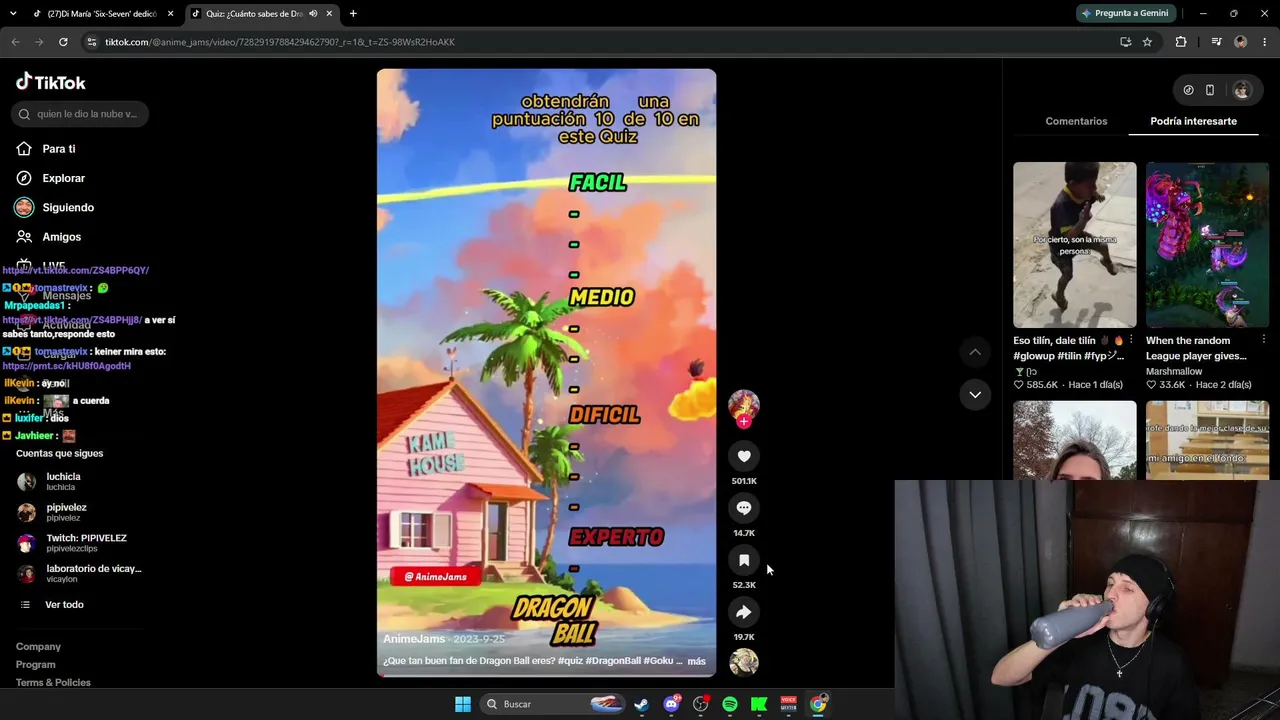Viewport: 1280px width, 720px height.
Task: Go to the previous video arrow
Action: click(975, 352)
